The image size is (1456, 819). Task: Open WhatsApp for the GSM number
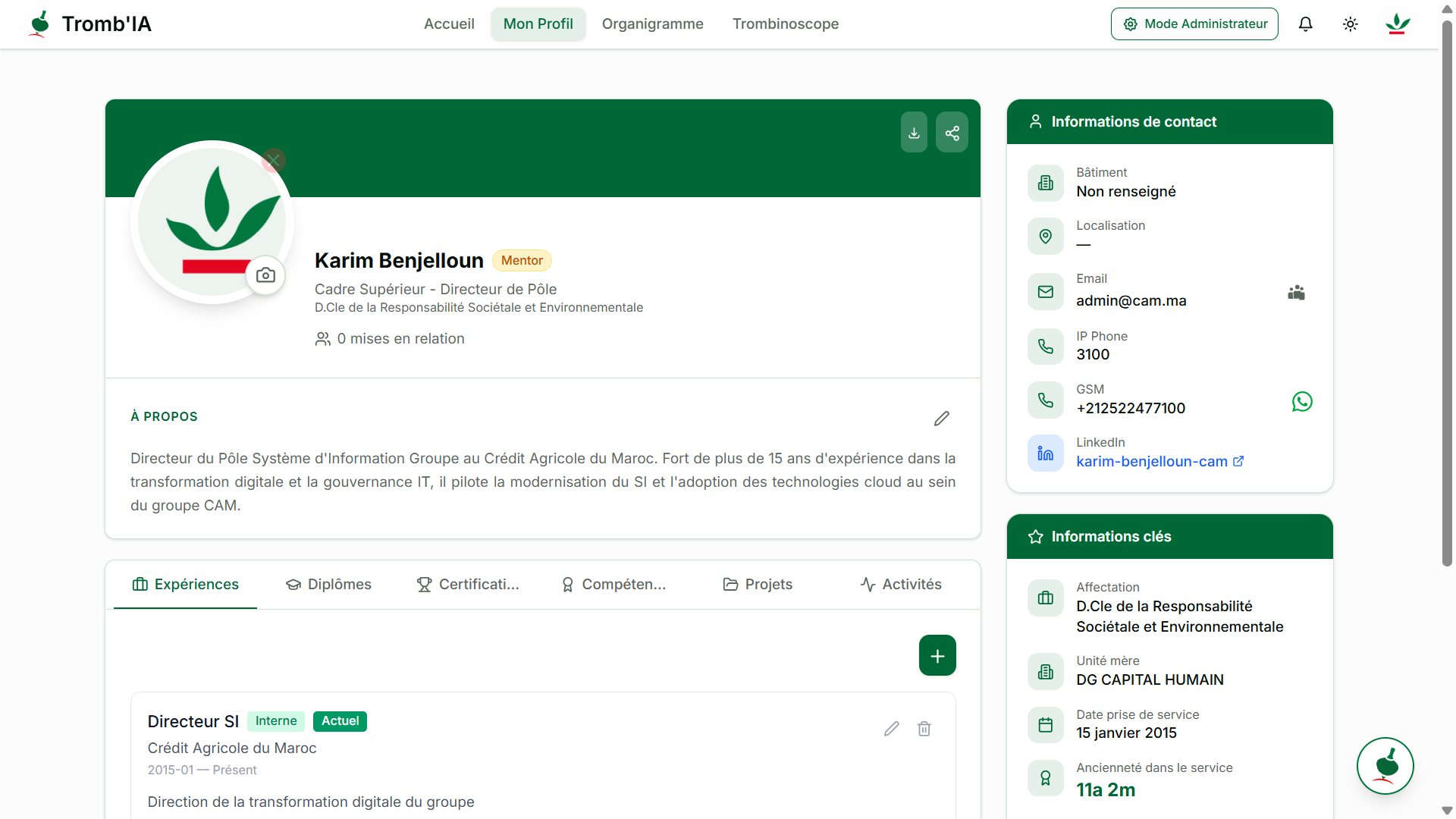(x=1302, y=402)
